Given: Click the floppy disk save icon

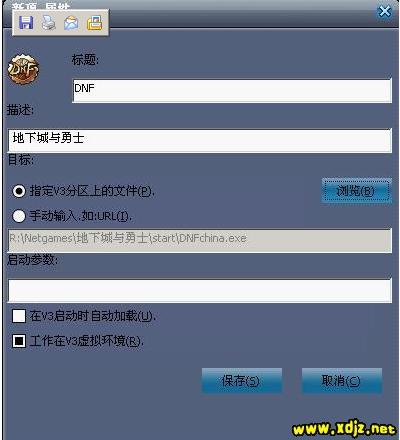Looking at the screenshot, I should coord(26,23).
